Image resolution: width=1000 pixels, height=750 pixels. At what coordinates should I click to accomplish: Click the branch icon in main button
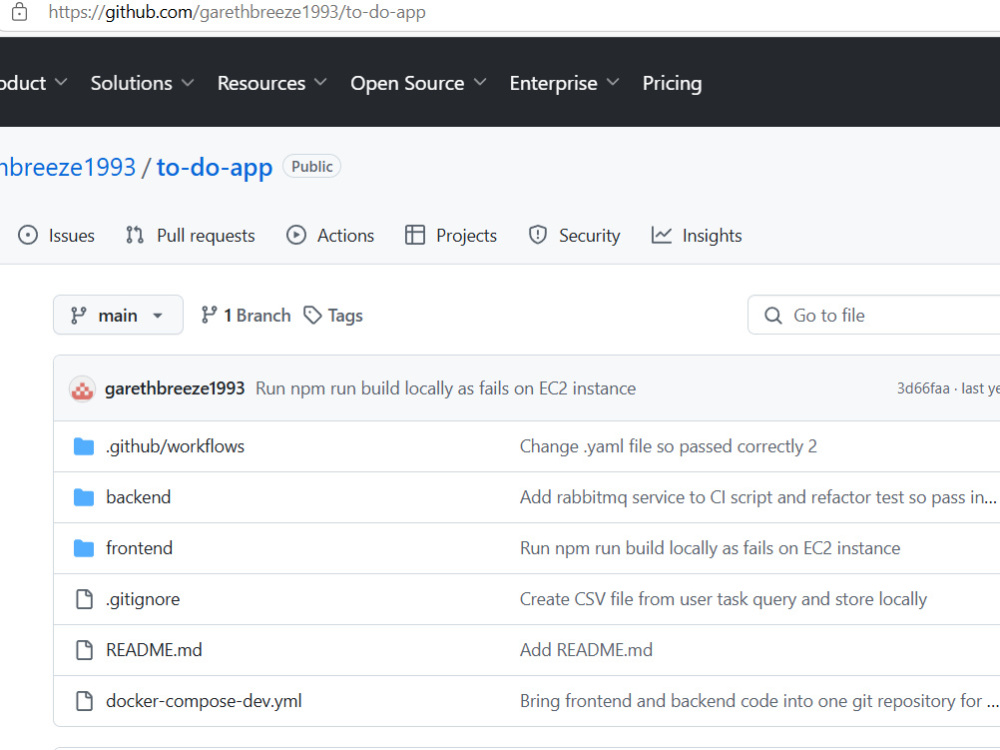78,315
